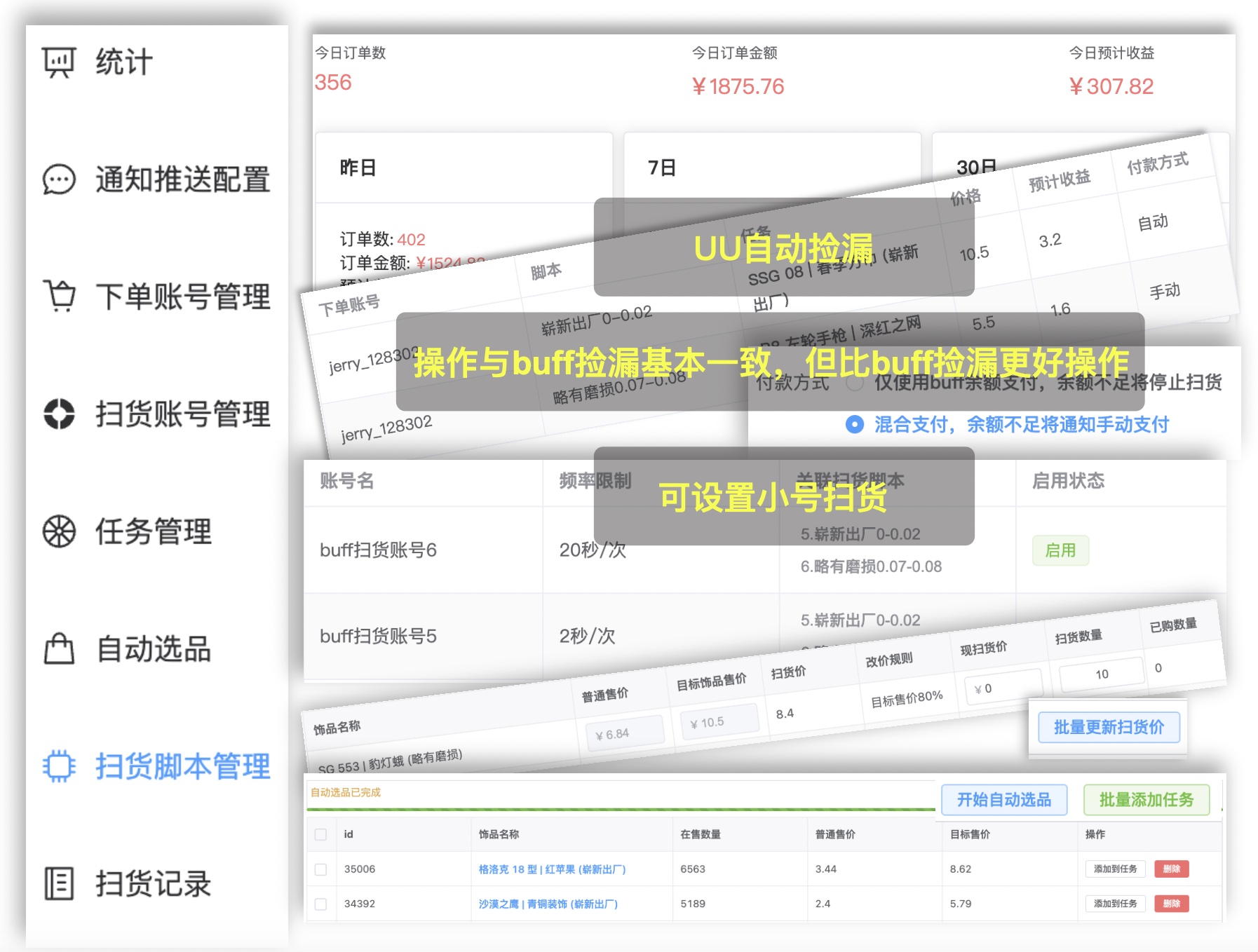Click 账号名 column header
The height and width of the screenshot is (952, 1258).
coord(347,481)
